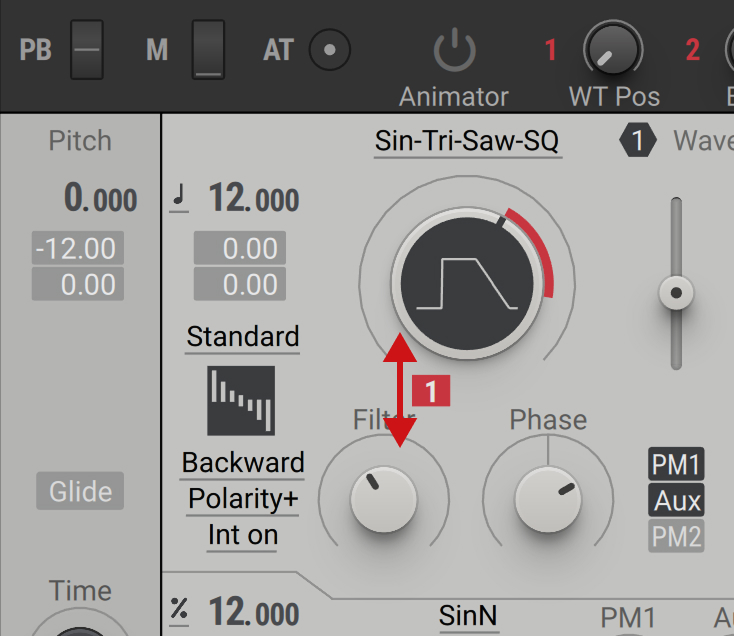Click the -12.00 pitch modulation field

tap(78, 247)
